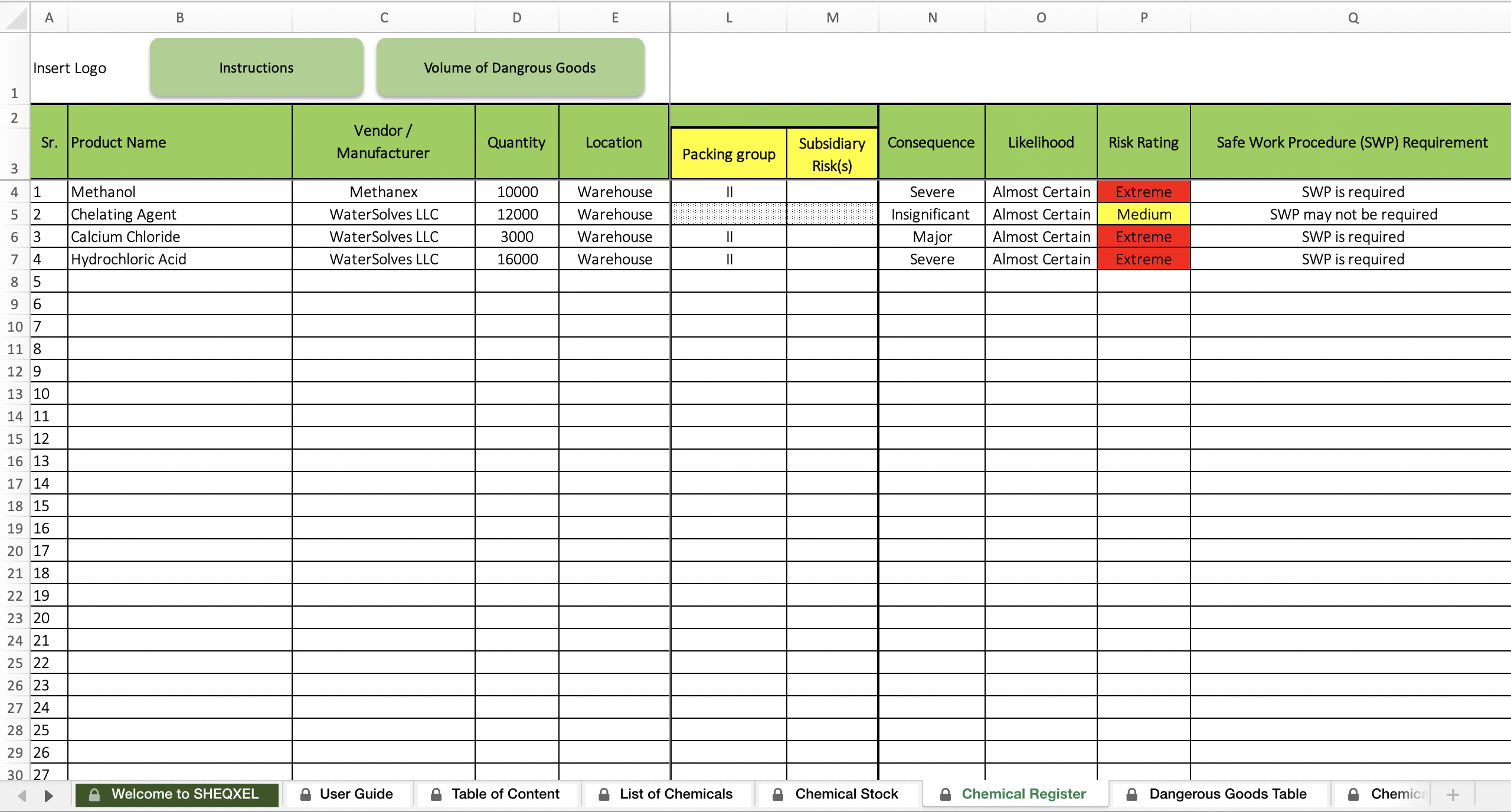Click the lock icon on Dangerous Goods Table tab
The width and height of the screenshot is (1511, 812).
coord(1133,794)
